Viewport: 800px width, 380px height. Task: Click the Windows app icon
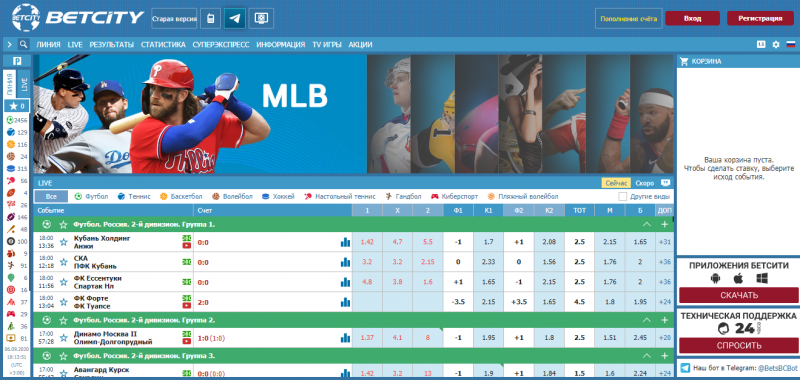[762, 278]
